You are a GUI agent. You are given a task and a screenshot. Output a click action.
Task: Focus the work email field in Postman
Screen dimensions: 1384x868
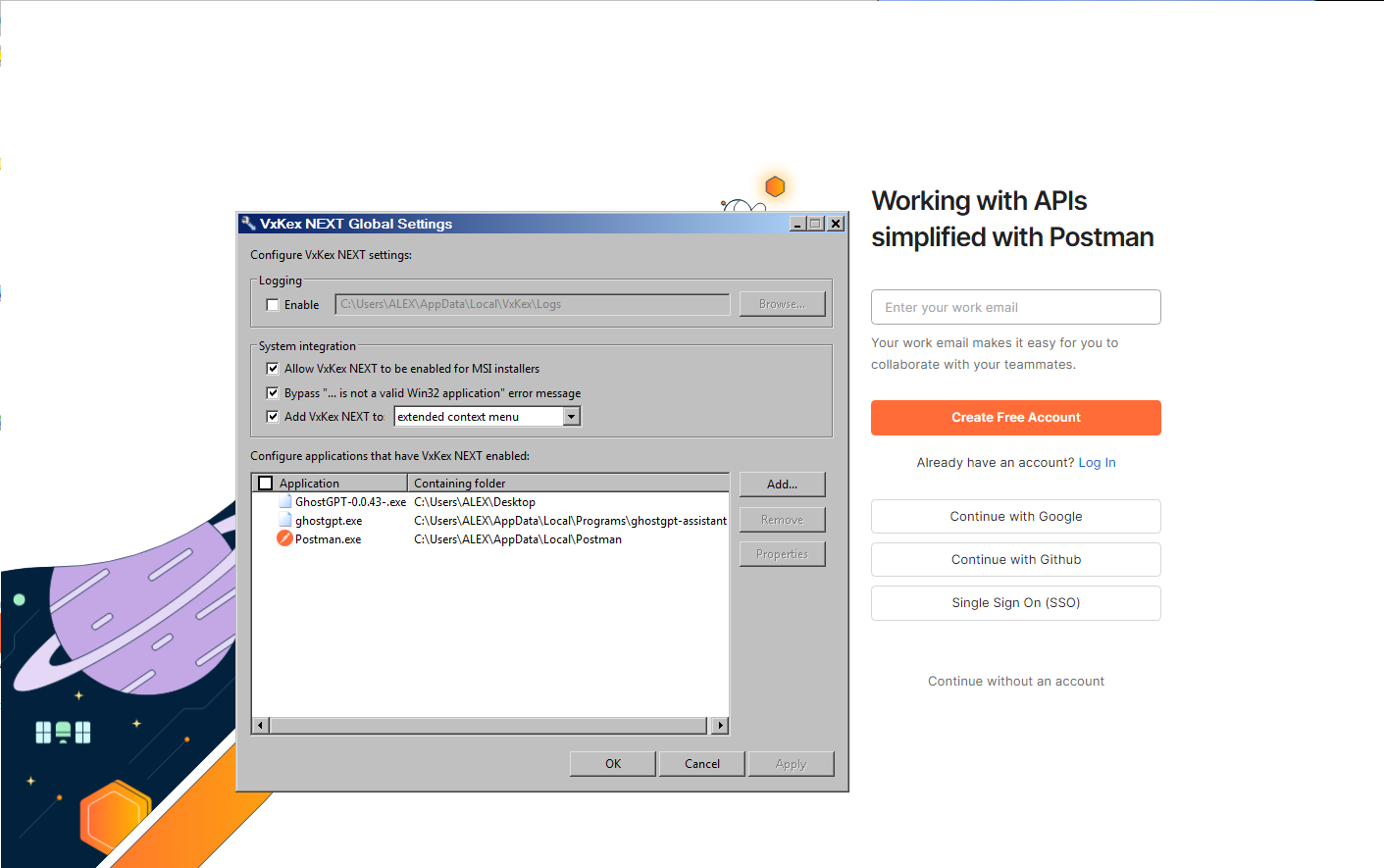(1016, 307)
